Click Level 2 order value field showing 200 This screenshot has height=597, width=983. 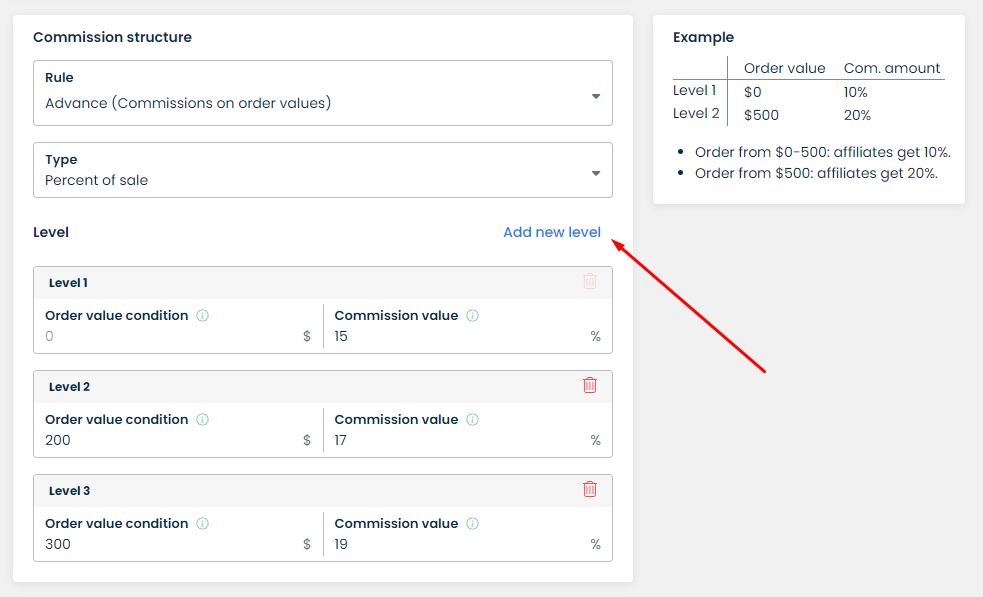point(170,441)
